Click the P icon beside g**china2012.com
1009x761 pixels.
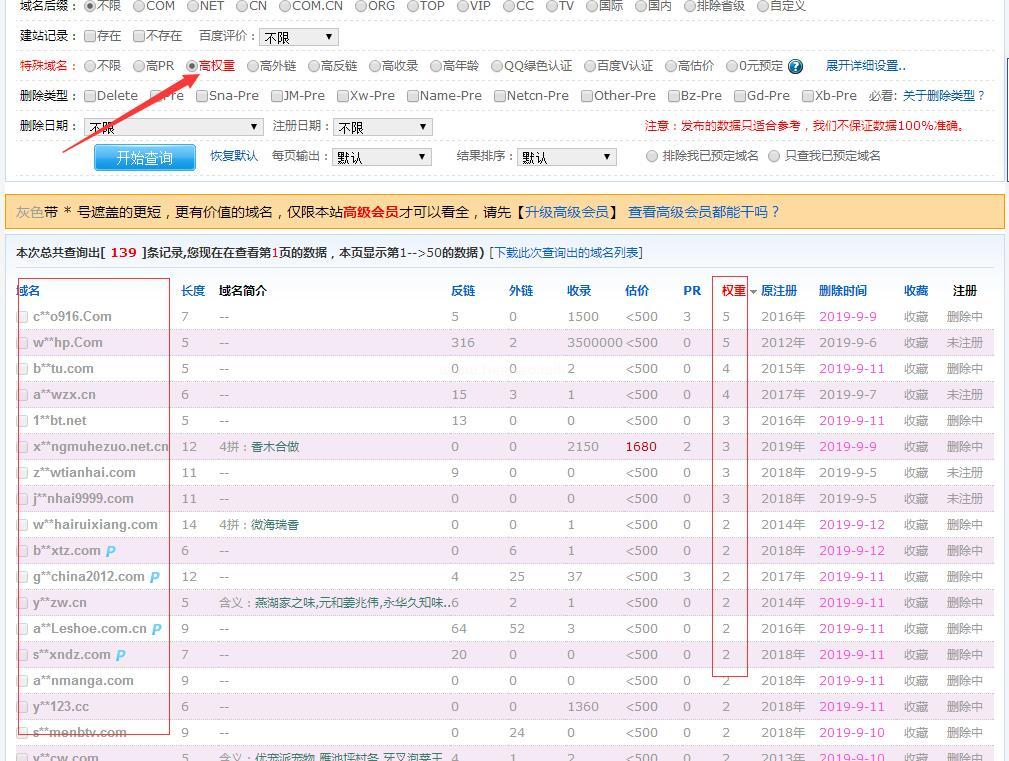[x=155, y=577]
